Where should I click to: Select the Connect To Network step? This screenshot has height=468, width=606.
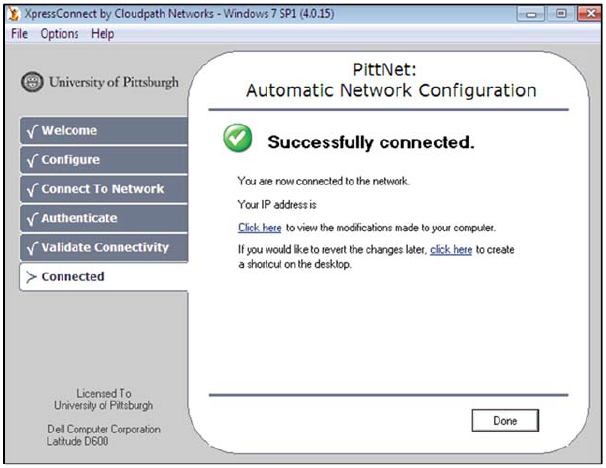click(104, 189)
